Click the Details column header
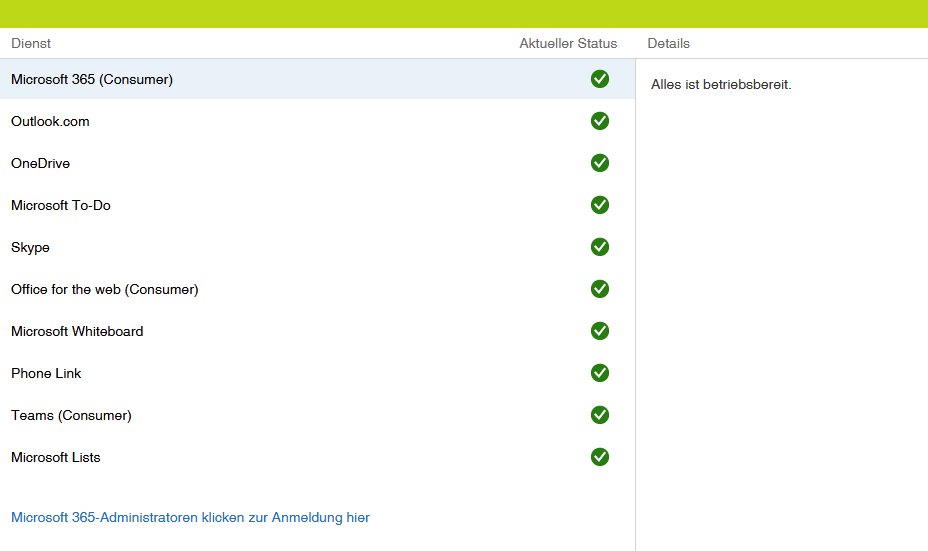 click(x=668, y=43)
